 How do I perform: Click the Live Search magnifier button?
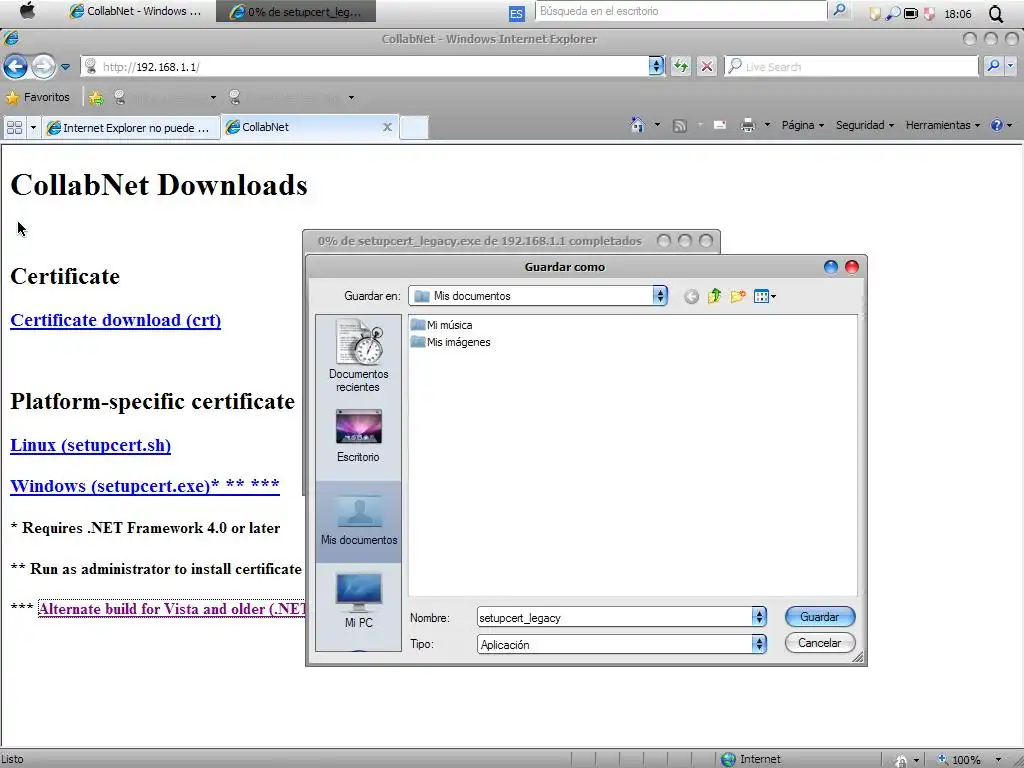pos(993,66)
